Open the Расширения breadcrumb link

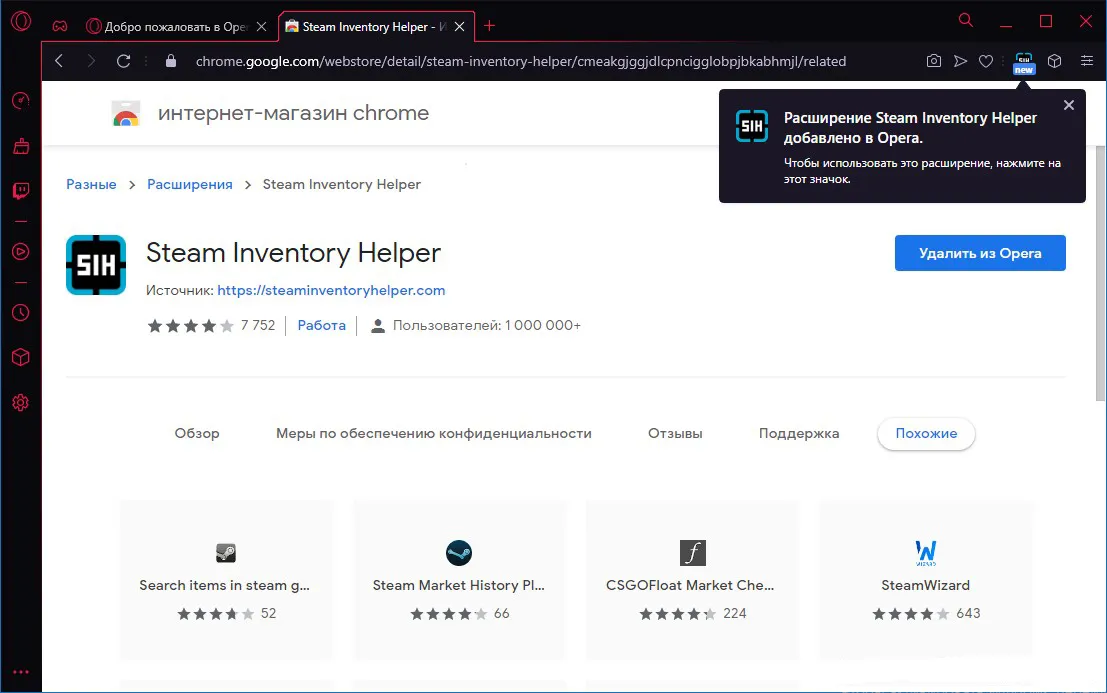click(x=189, y=184)
